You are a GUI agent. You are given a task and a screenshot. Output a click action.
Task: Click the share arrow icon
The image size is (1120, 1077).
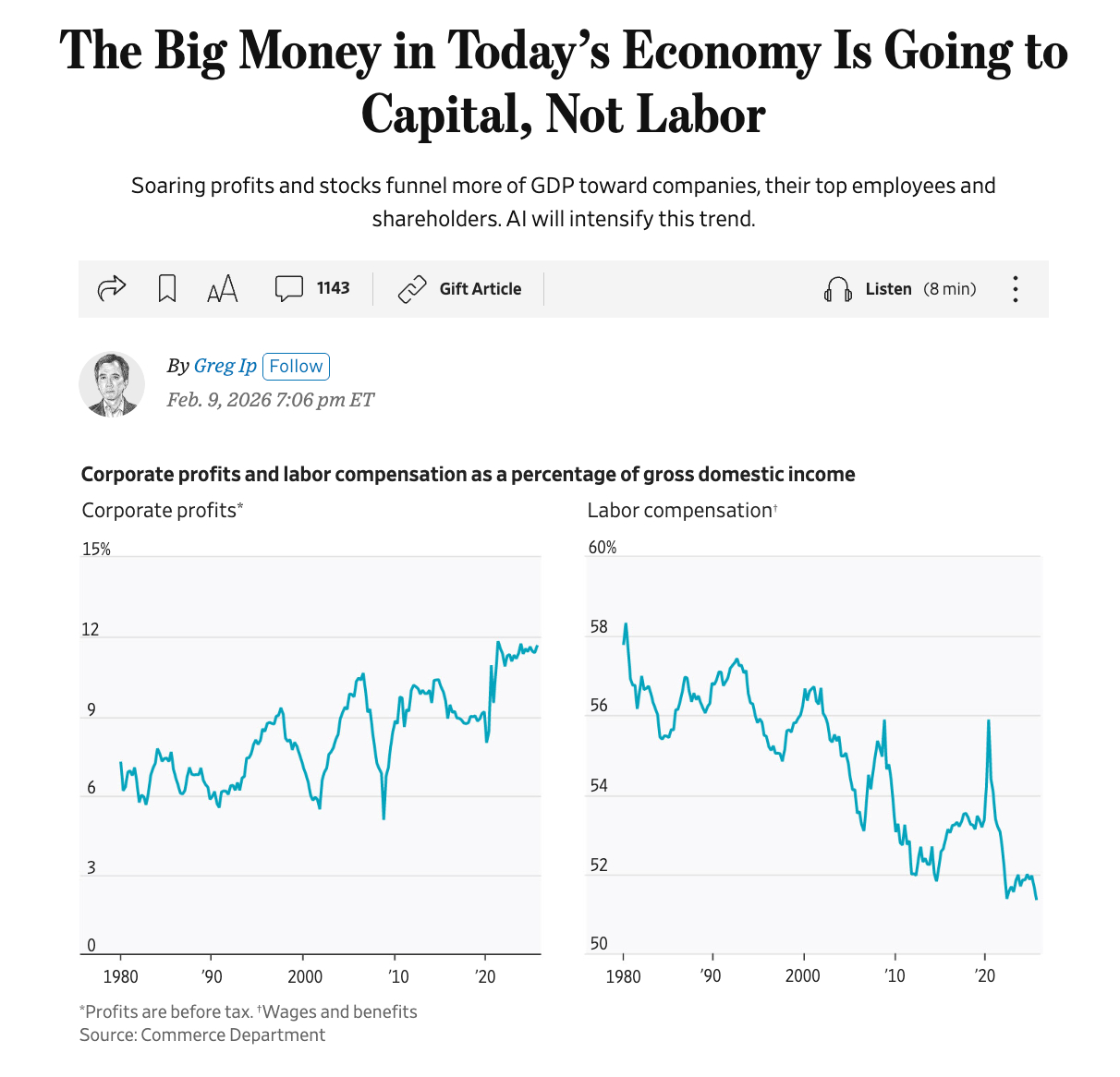point(112,289)
